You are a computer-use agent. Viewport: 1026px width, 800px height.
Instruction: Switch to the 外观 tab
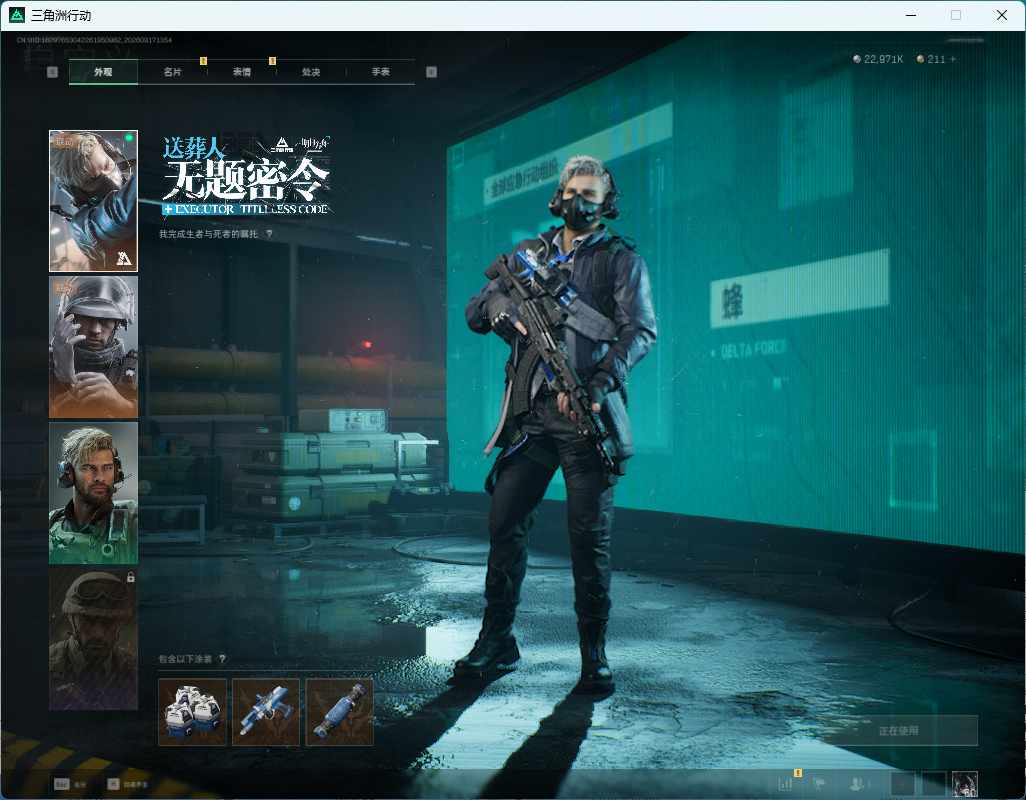pos(103,72)
